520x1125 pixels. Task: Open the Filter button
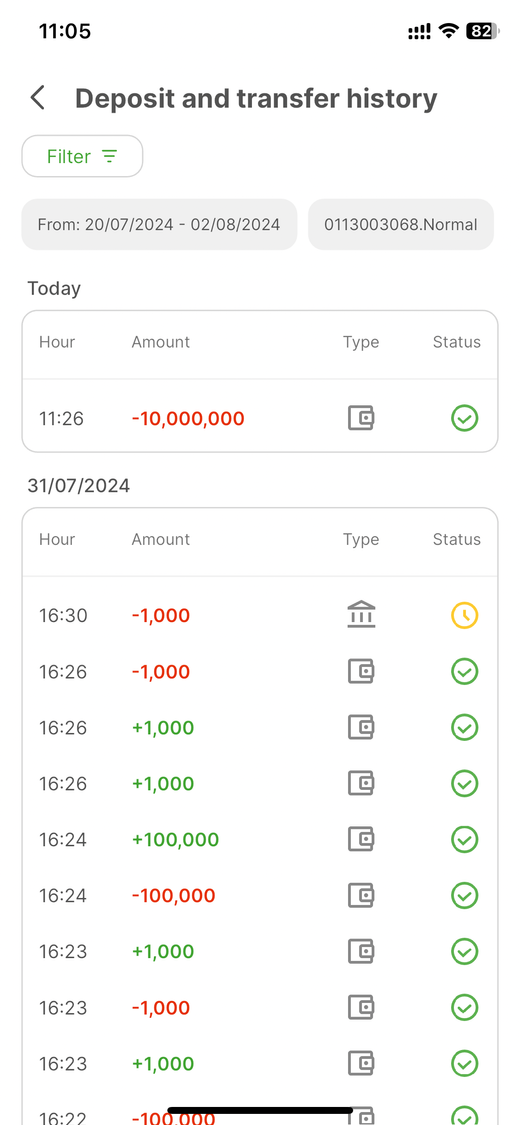(x=82, y=156)
